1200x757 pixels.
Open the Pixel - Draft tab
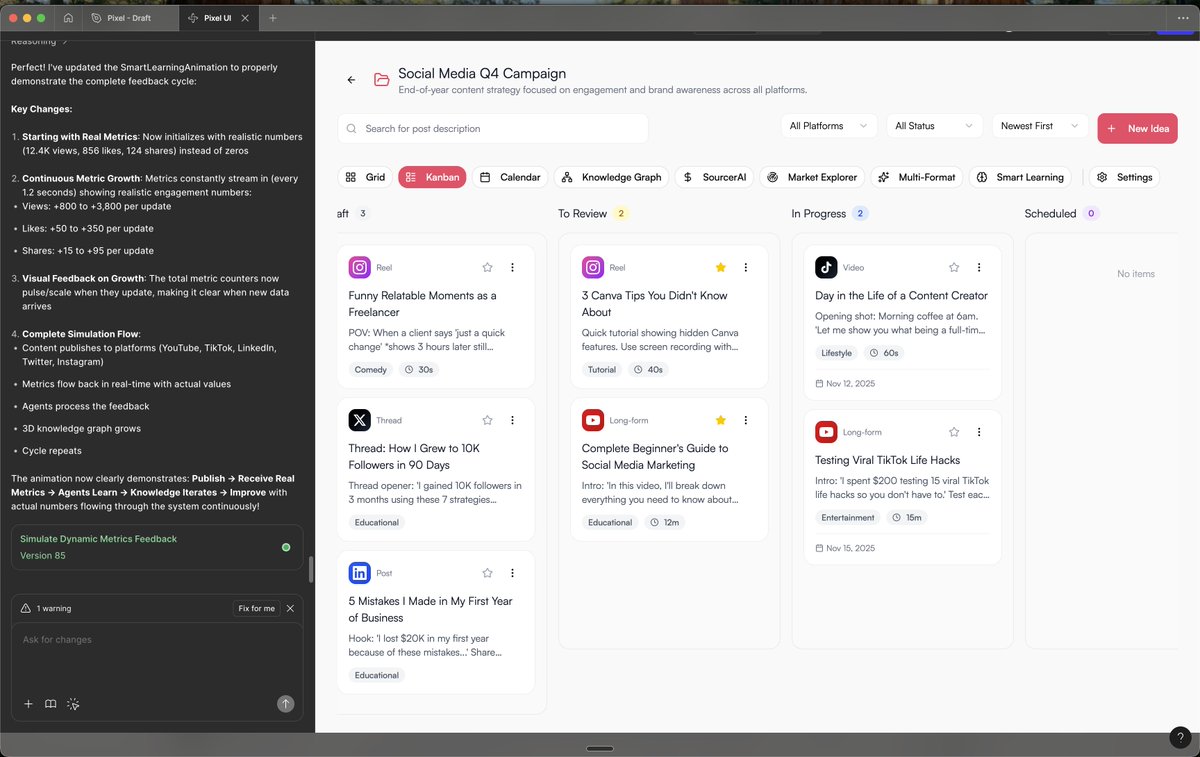pos(129,18)
